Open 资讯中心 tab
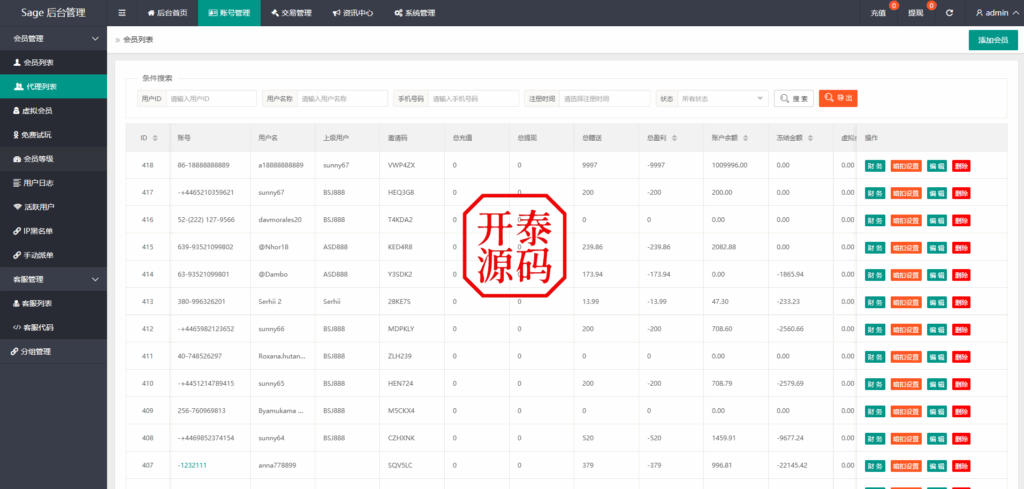 [353, 12]
